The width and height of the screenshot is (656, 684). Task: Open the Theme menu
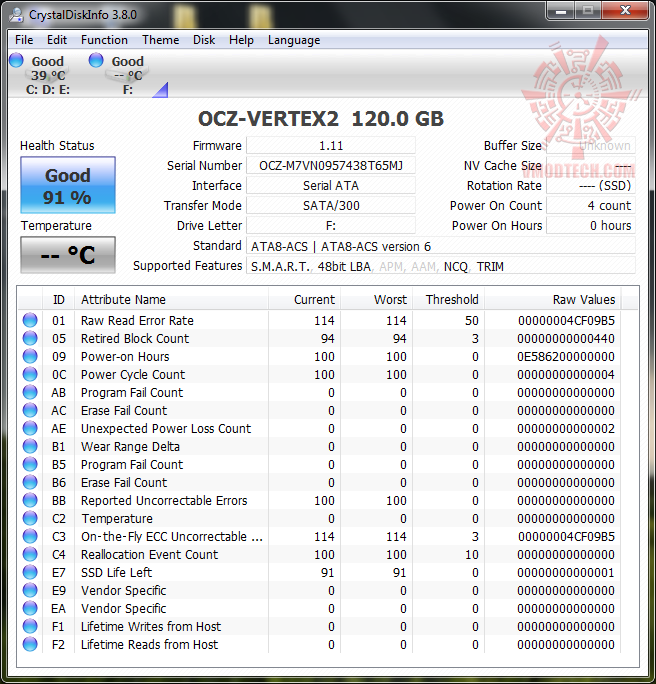161,40
